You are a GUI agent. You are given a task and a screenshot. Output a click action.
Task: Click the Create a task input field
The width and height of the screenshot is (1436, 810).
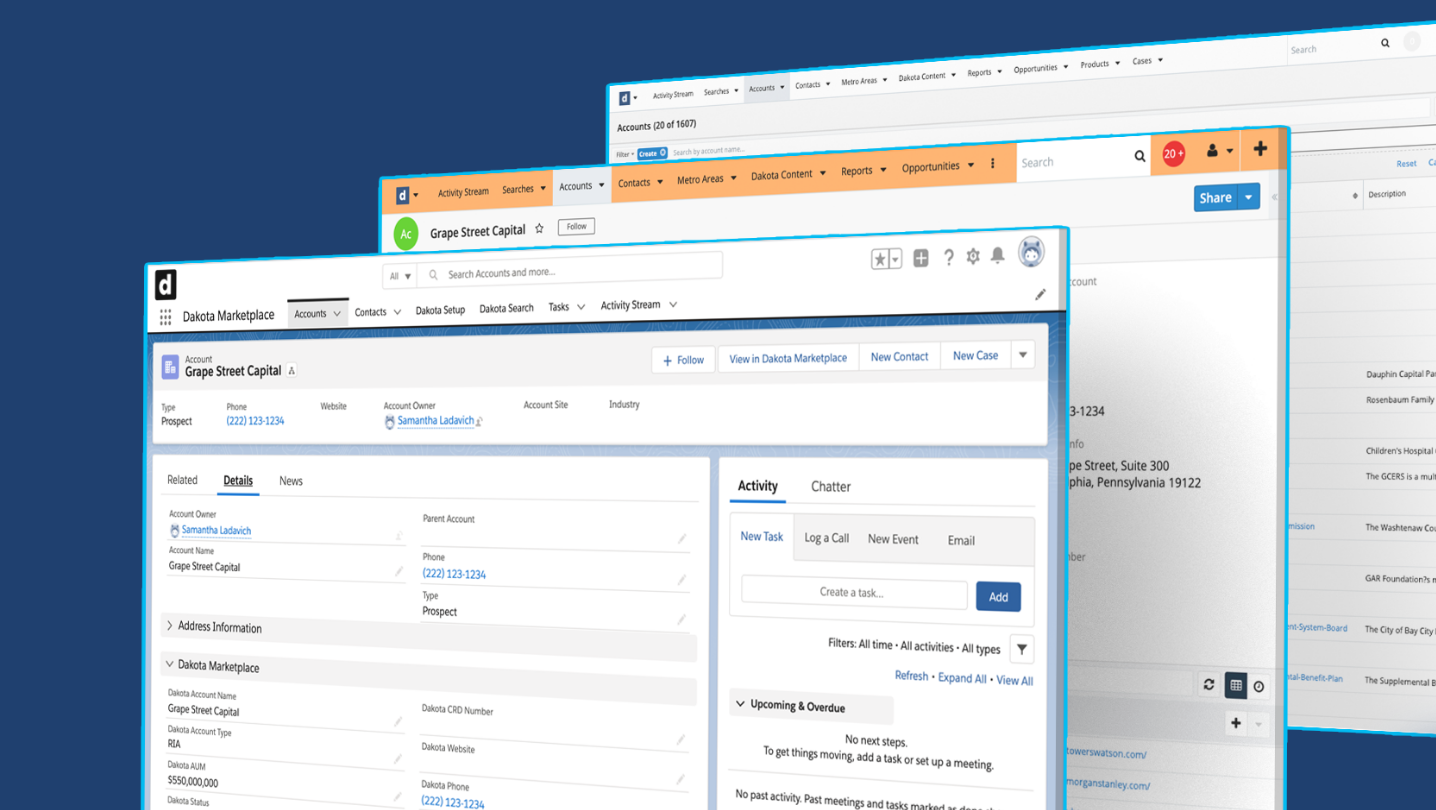pyautogui.click(x=853, y=592)
